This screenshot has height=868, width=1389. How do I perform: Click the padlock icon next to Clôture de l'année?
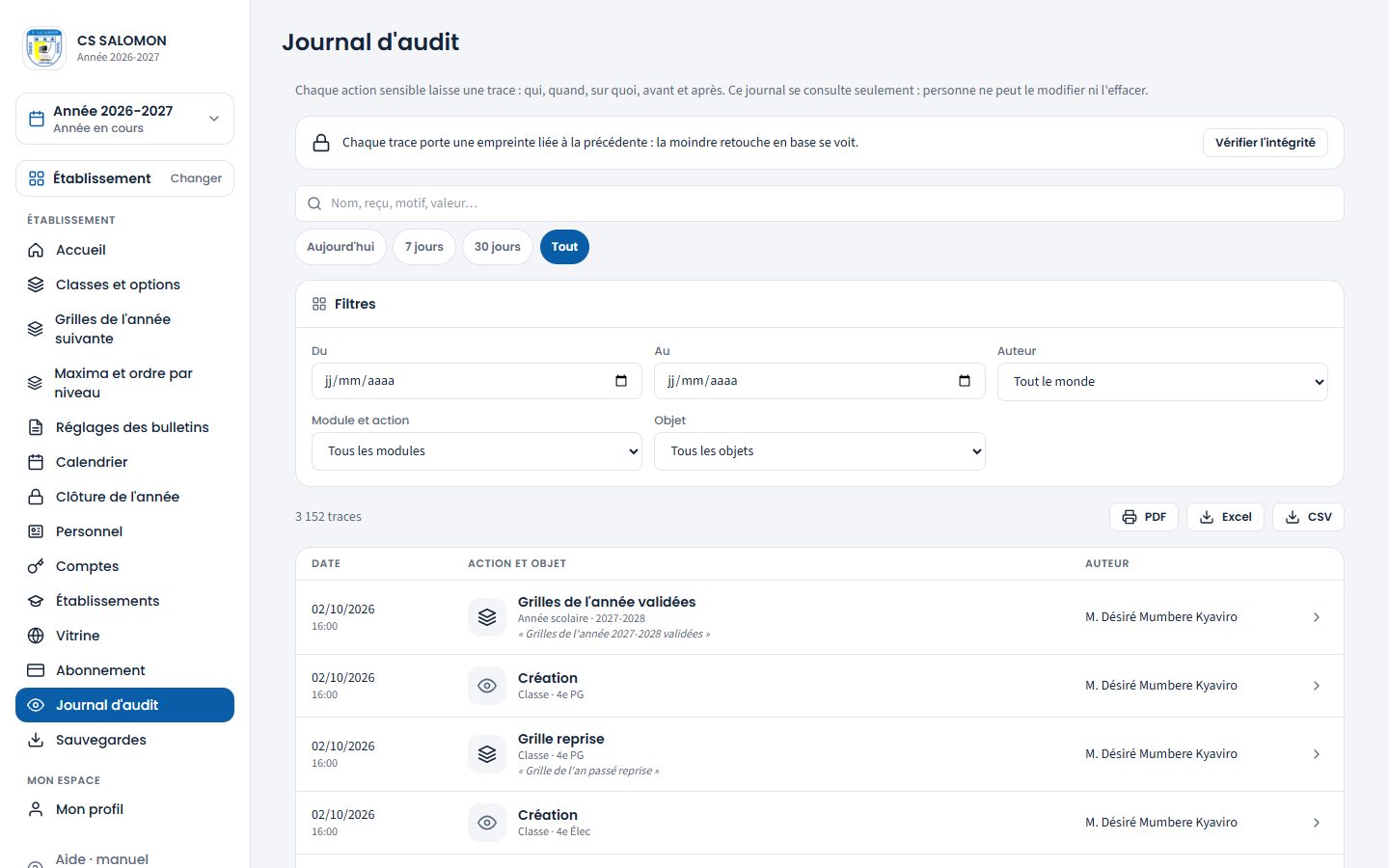[36, 497]
